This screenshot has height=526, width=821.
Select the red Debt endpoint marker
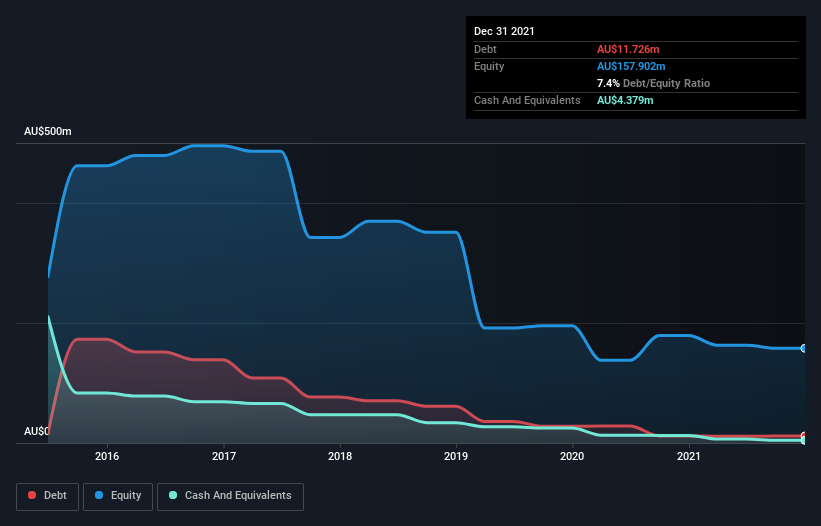click(x=804, y=436)
